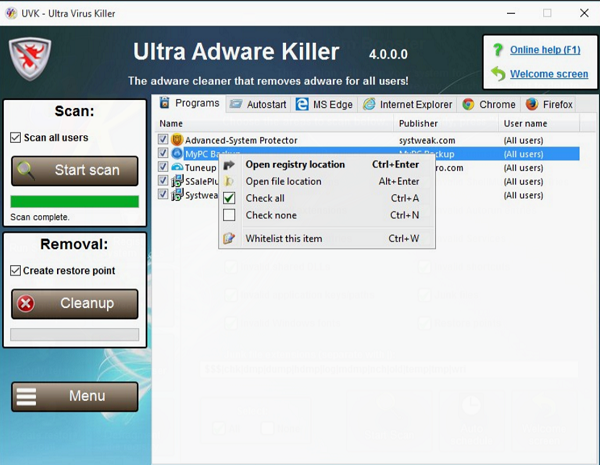Image resolution: width=600 pixels, height=465 pixels.
Task: Select the Advanced-System Protector row name
Action: click(x=241, y=140)
